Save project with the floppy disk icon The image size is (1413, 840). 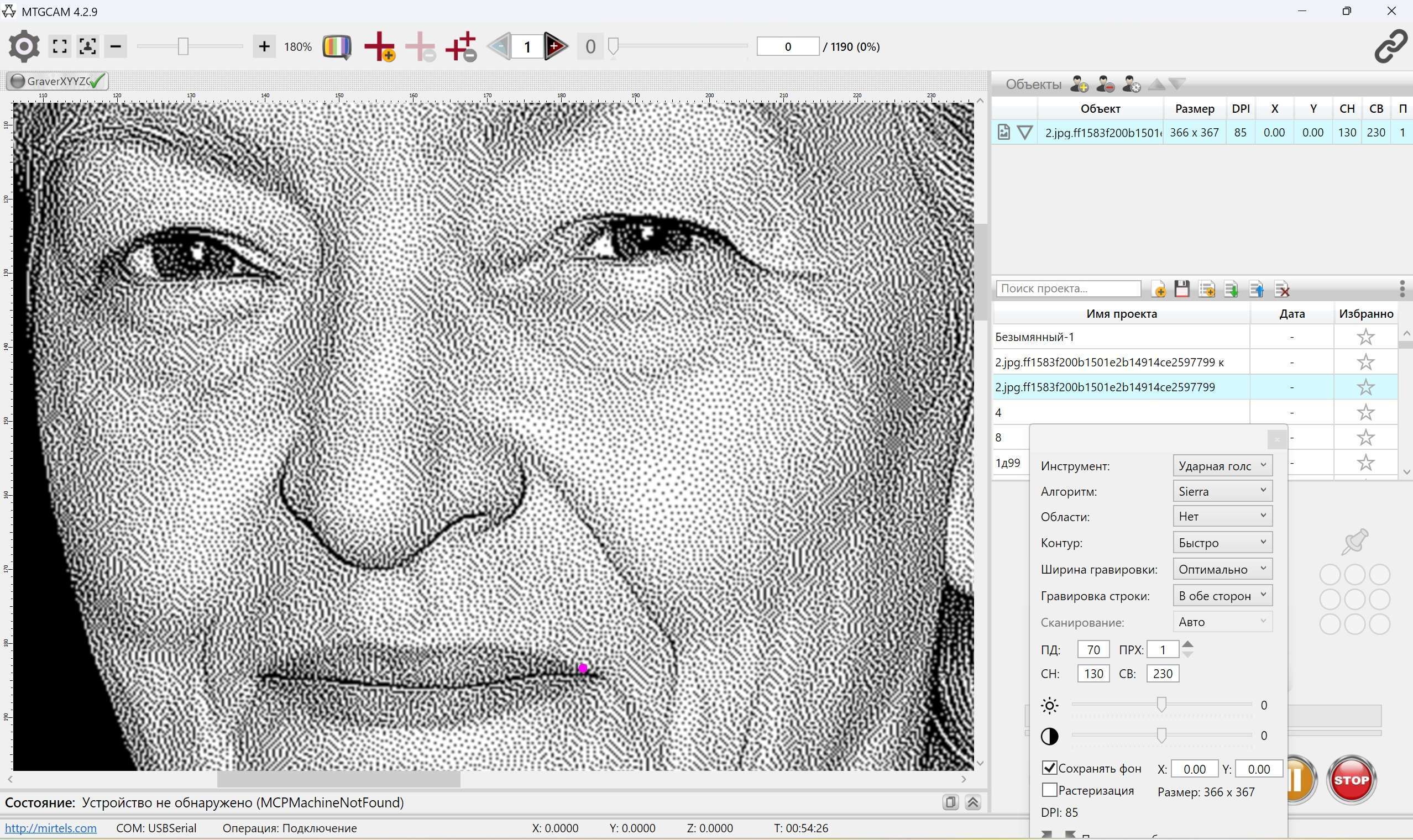[1181, 288]
